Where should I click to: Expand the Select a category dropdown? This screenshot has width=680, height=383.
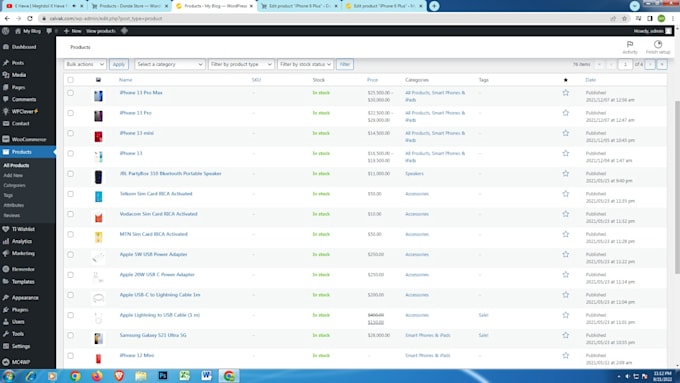pos(169,64)
